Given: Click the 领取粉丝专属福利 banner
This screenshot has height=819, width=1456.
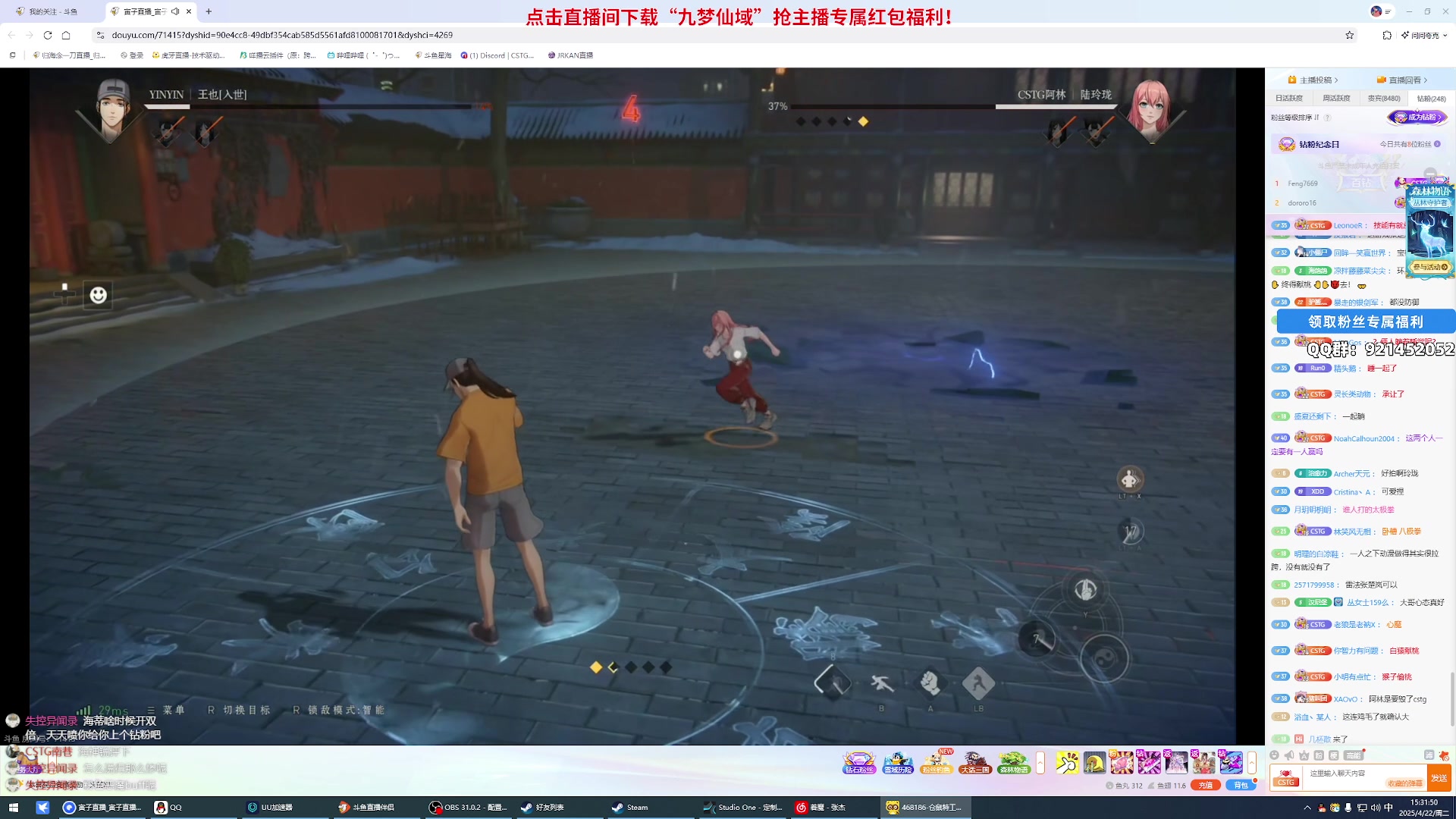Looking at the screenshot, I should tap(1366, 322).
